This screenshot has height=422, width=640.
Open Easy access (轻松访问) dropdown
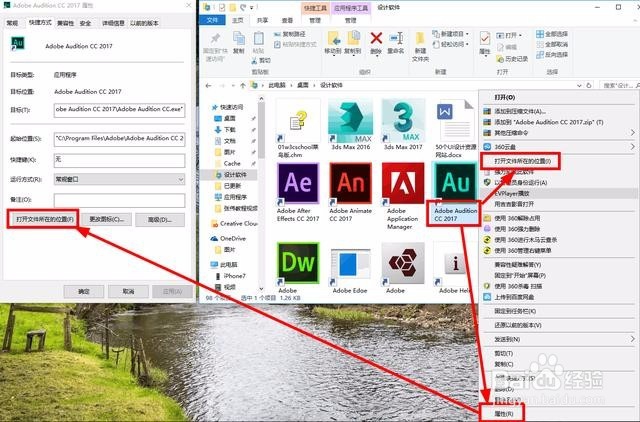coord(451,44)
